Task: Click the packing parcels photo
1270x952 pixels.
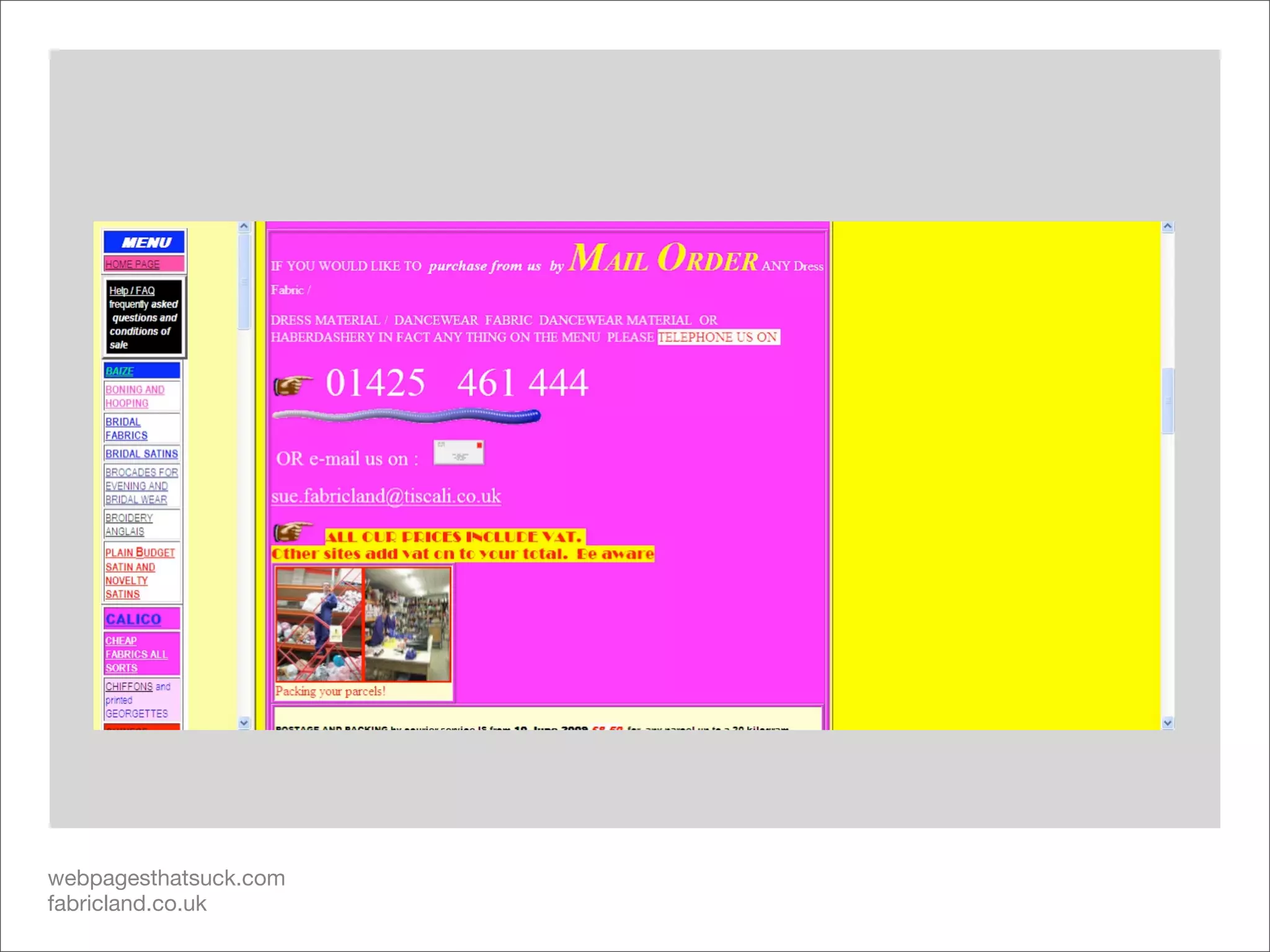Action: pyautogui.click(x=363, y=624)
